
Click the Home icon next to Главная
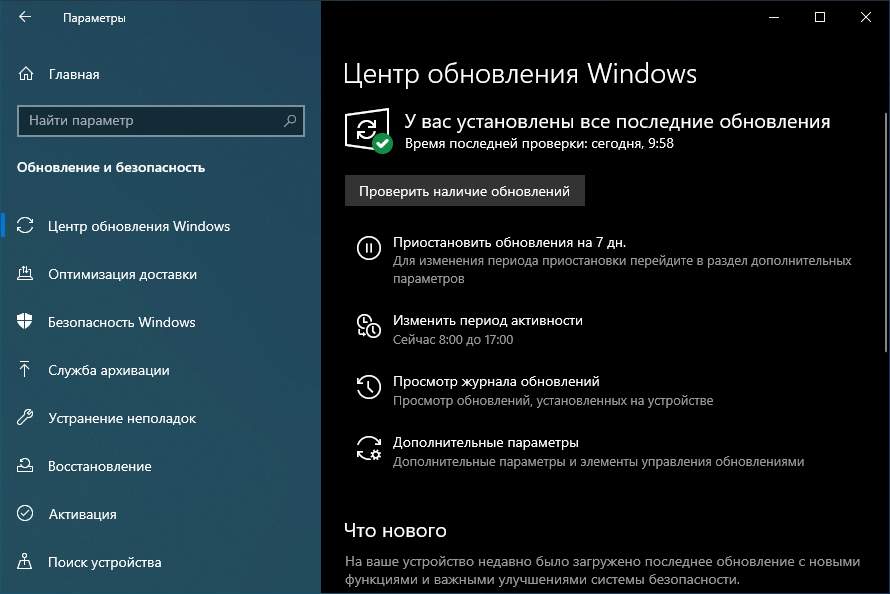[x=26, y=74]
